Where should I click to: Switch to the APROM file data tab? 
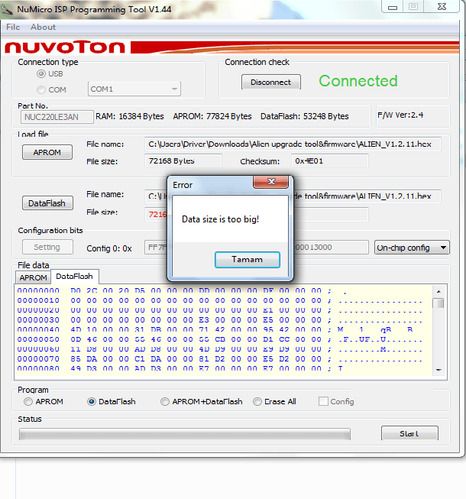coord(33,278)
